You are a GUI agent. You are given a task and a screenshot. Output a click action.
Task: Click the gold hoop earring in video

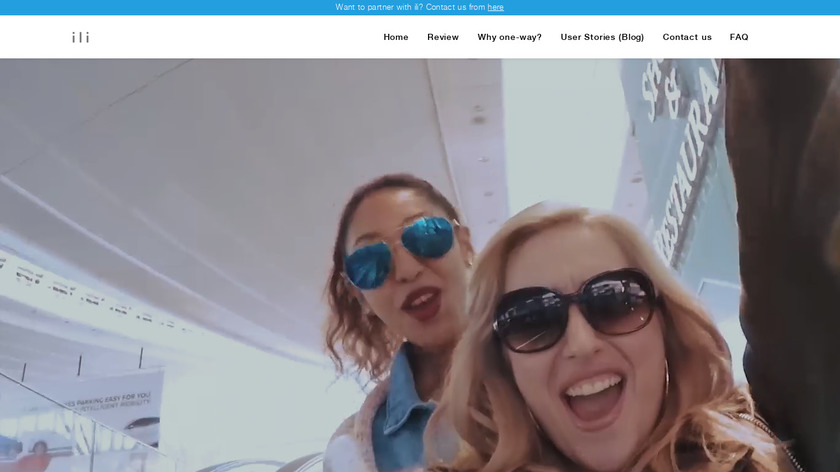pos(668,378)
